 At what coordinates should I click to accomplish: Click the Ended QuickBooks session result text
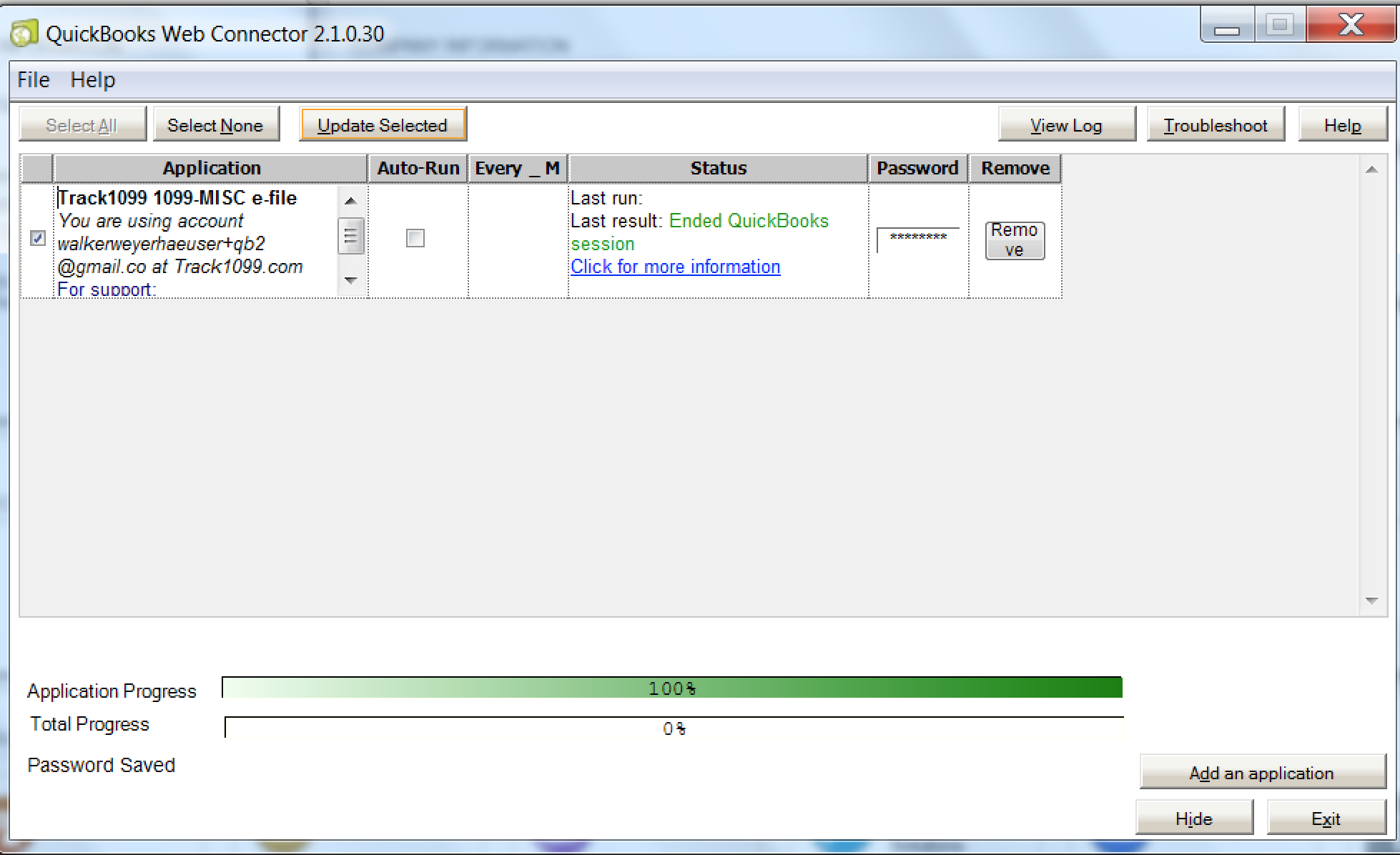(x=699, y=232)
